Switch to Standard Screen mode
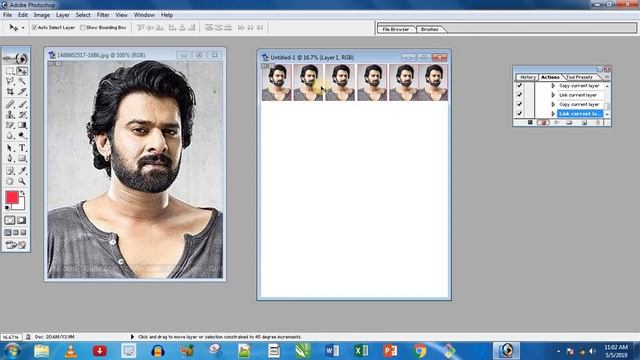This screenshot has height=360, width=640. tap(8, 233)
